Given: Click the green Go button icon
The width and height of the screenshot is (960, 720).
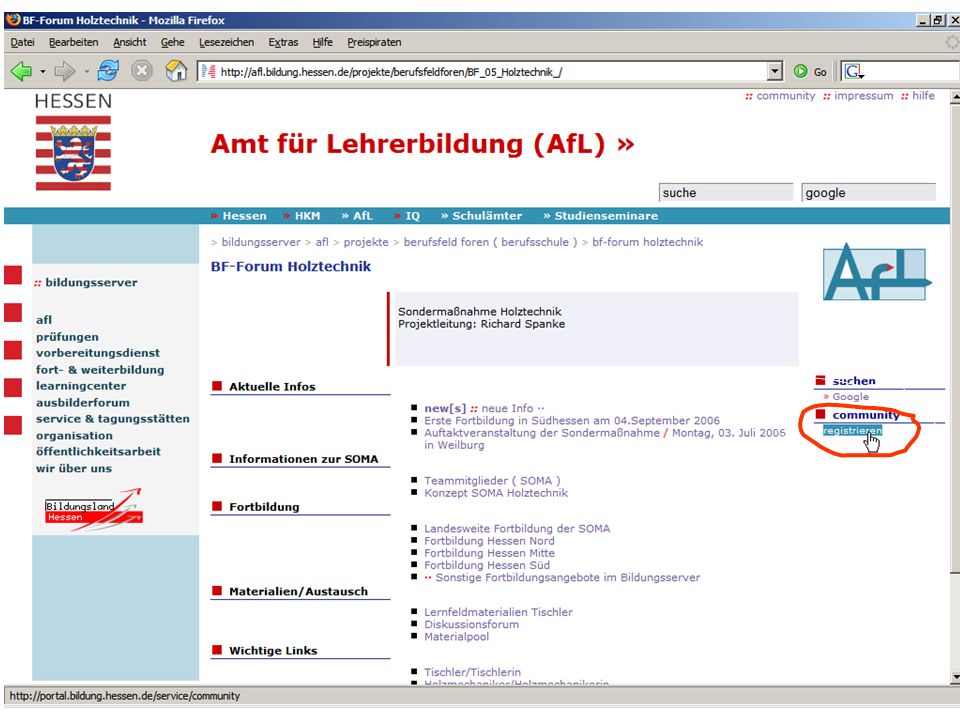Looking at the screenshot, I should pos(800,72).
